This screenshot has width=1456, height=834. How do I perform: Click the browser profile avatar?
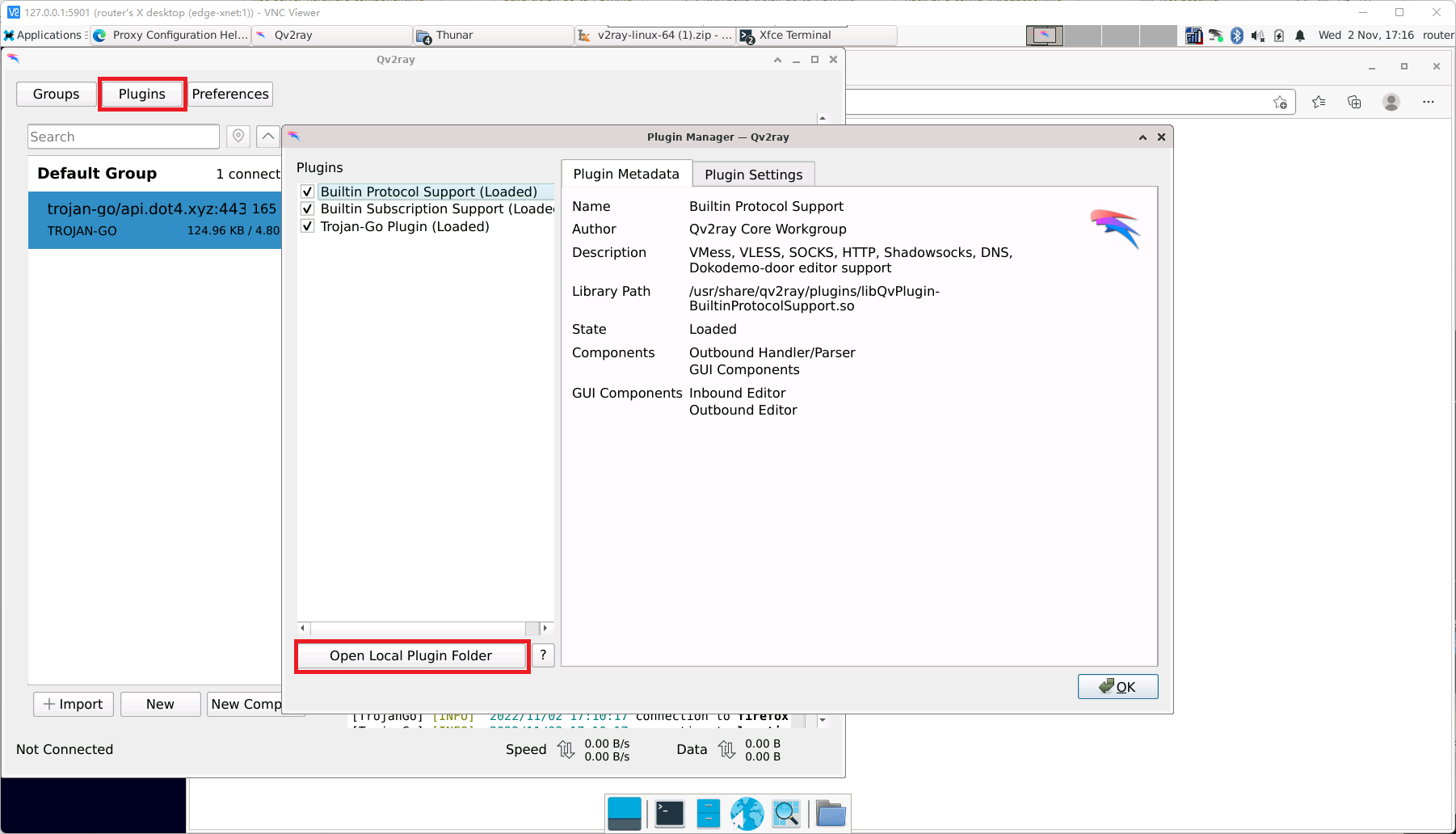1391,102
